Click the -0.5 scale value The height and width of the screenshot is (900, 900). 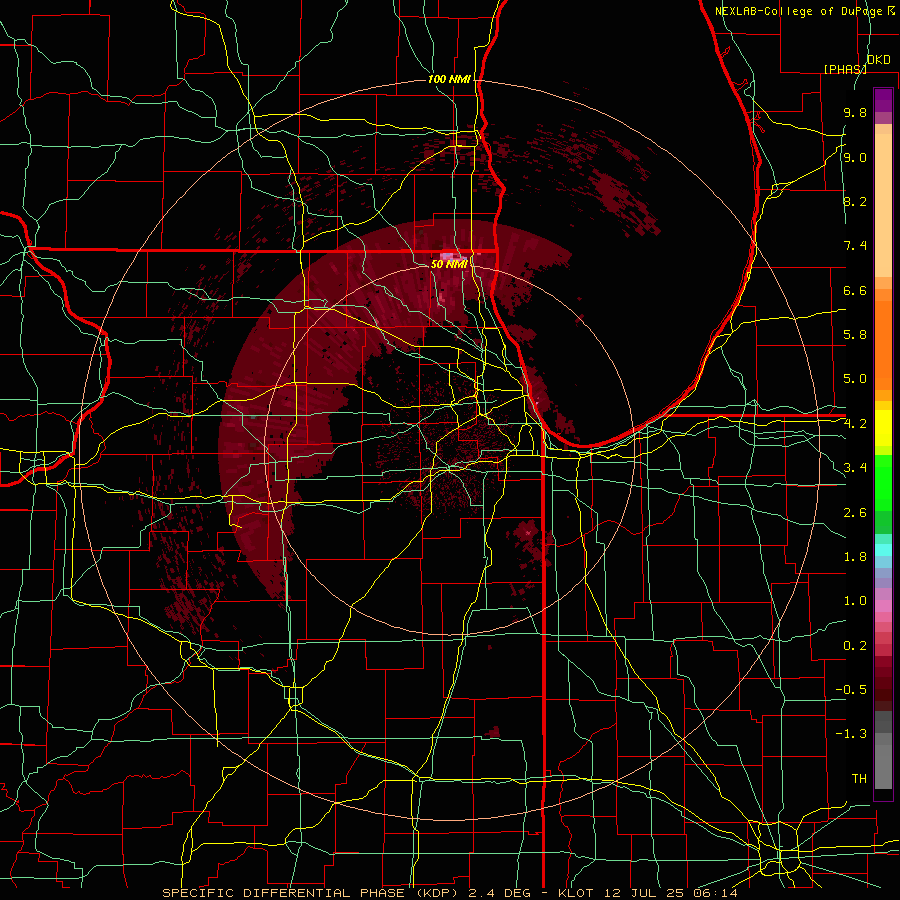pos(851,690)
